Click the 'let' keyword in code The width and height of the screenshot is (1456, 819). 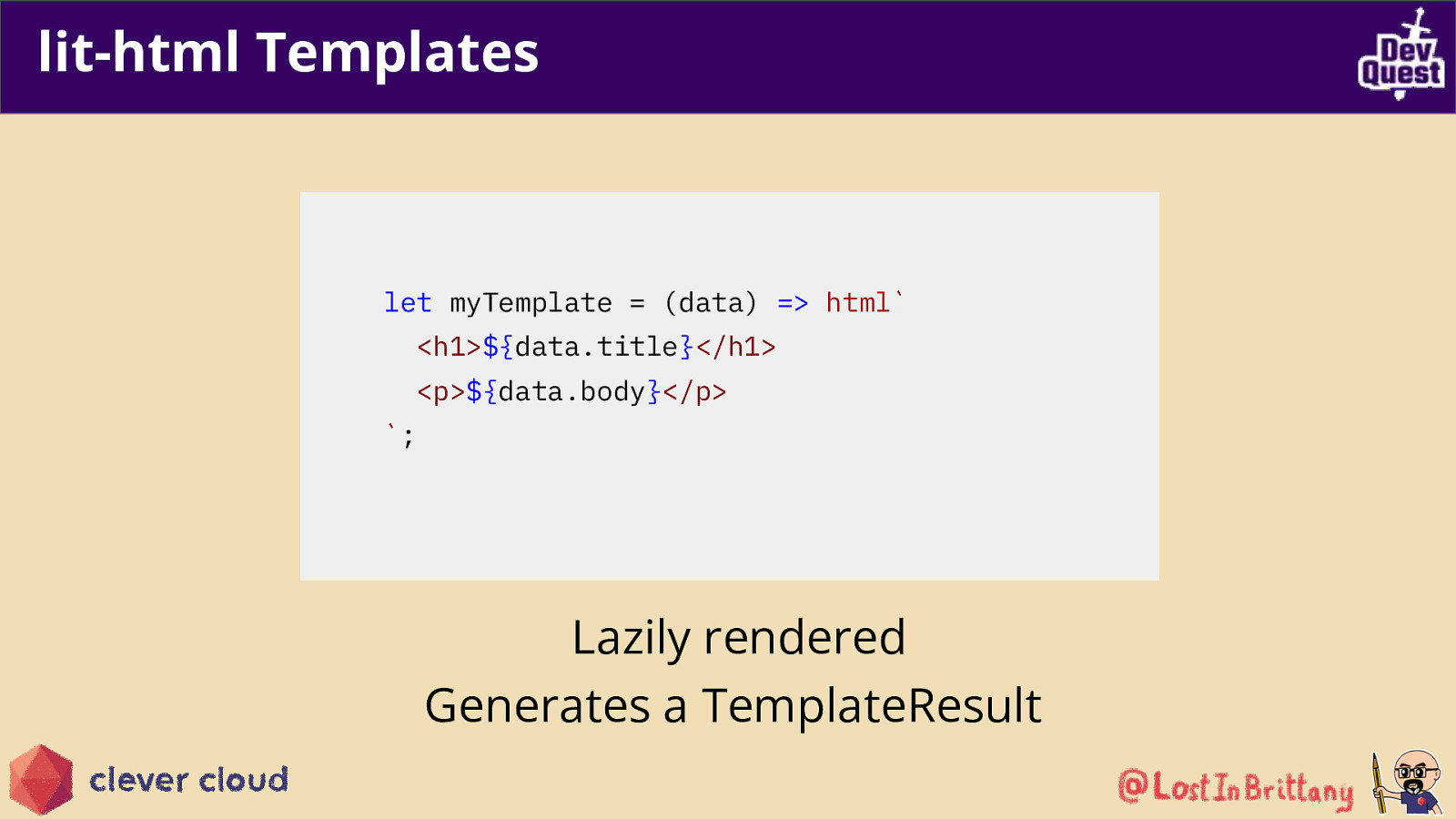(408, 302)
